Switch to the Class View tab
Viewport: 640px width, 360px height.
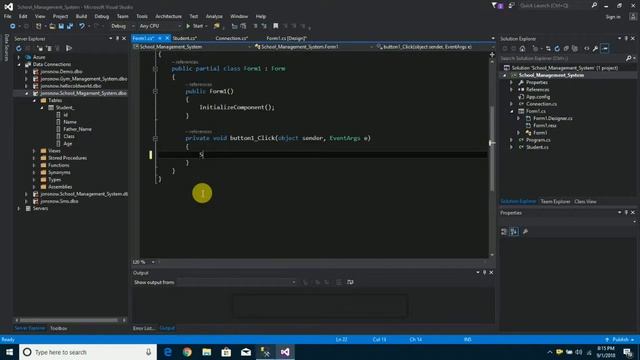(x=585, y=202)
